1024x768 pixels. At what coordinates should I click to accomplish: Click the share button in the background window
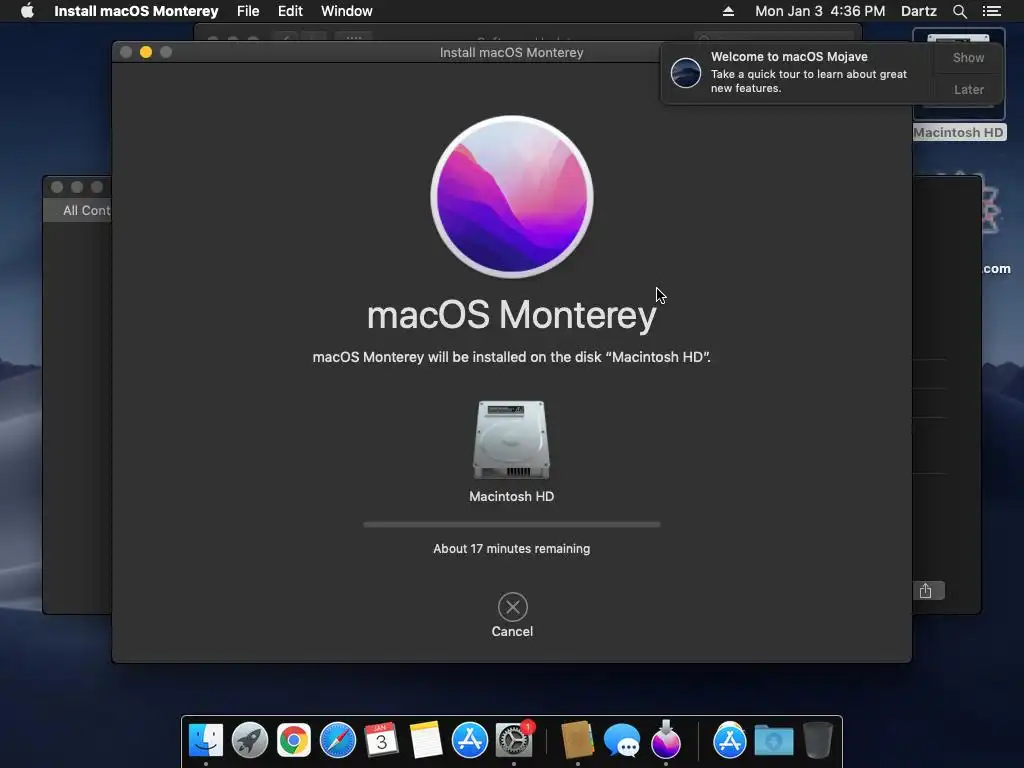point(925,591)
